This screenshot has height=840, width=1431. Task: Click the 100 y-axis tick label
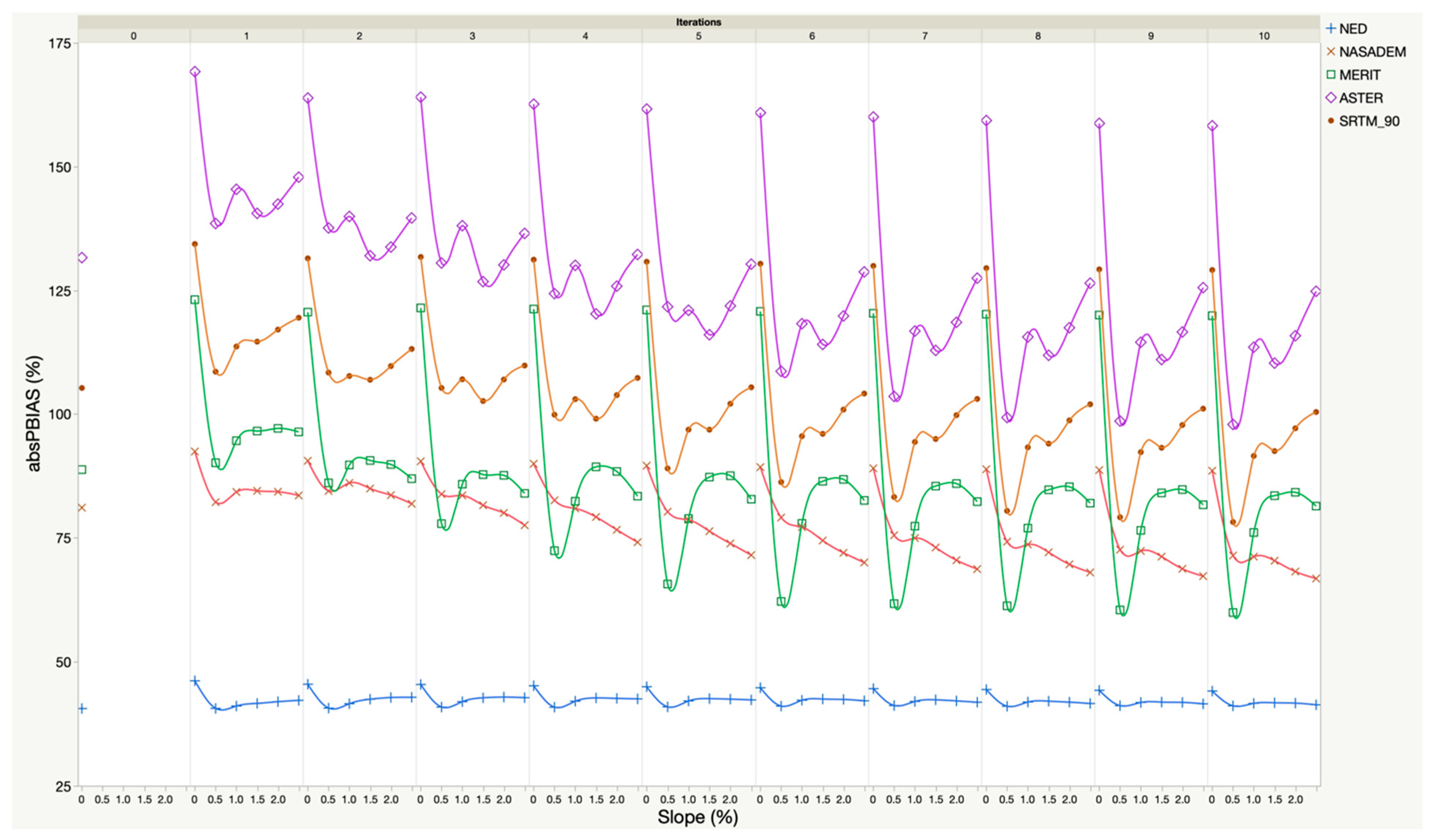tap(60, 414)
